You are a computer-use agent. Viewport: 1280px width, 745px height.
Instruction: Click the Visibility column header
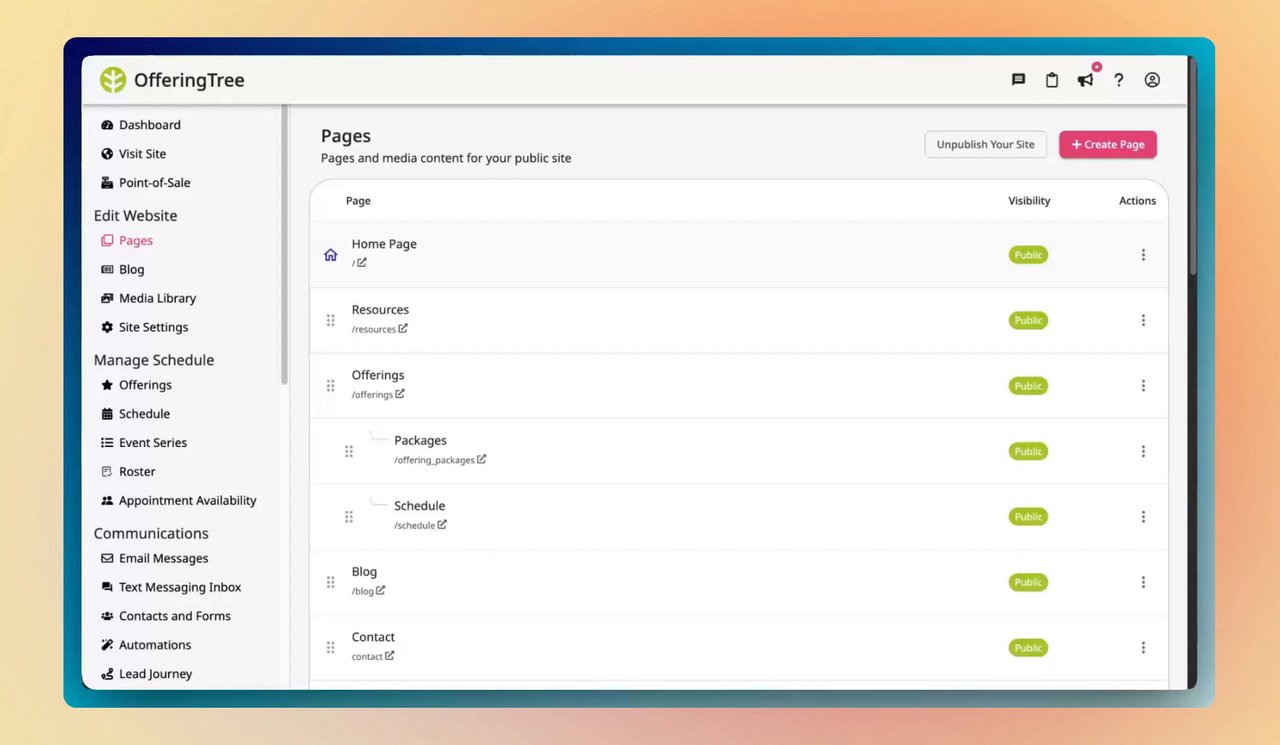point(1029,201)
